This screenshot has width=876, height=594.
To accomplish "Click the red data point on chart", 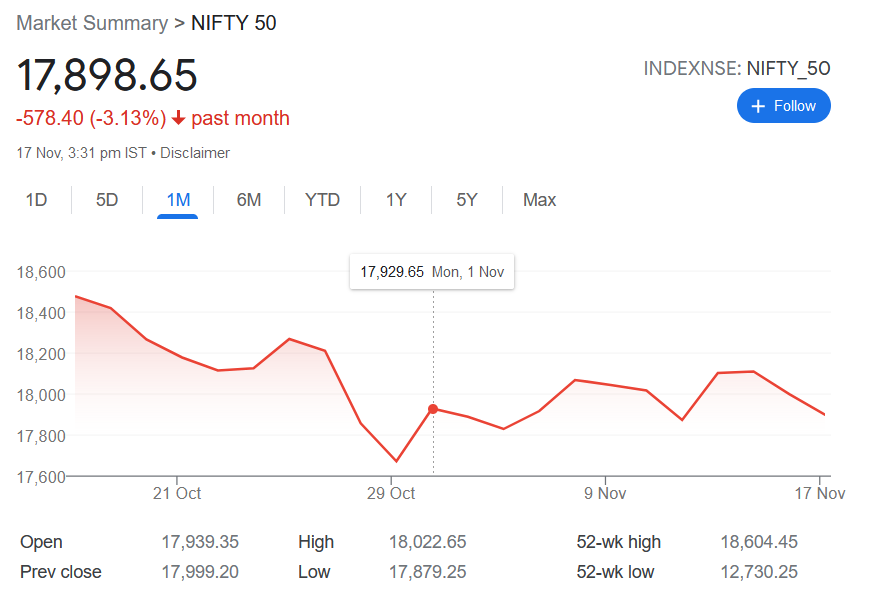I will (433, 409).
